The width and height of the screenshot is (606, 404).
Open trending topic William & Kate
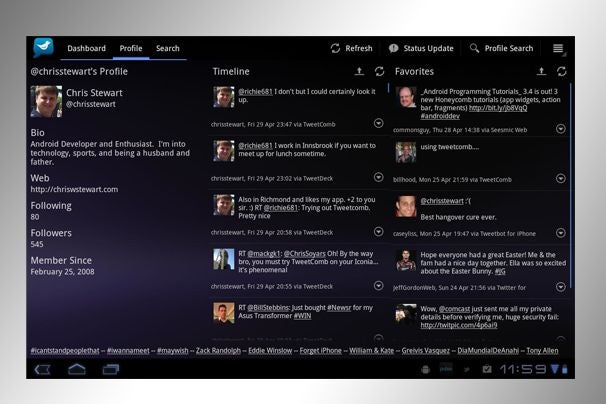(x=371, y=351)
